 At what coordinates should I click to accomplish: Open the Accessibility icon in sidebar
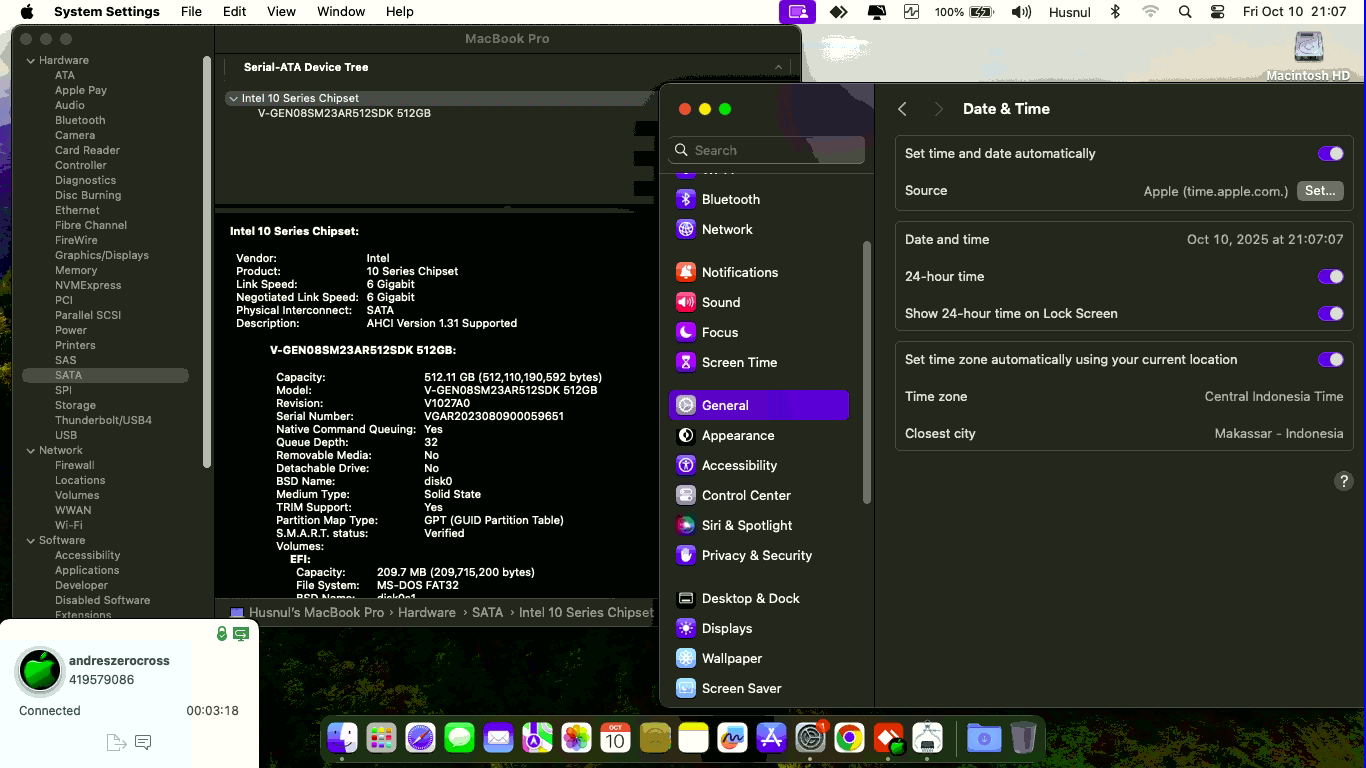685,465
